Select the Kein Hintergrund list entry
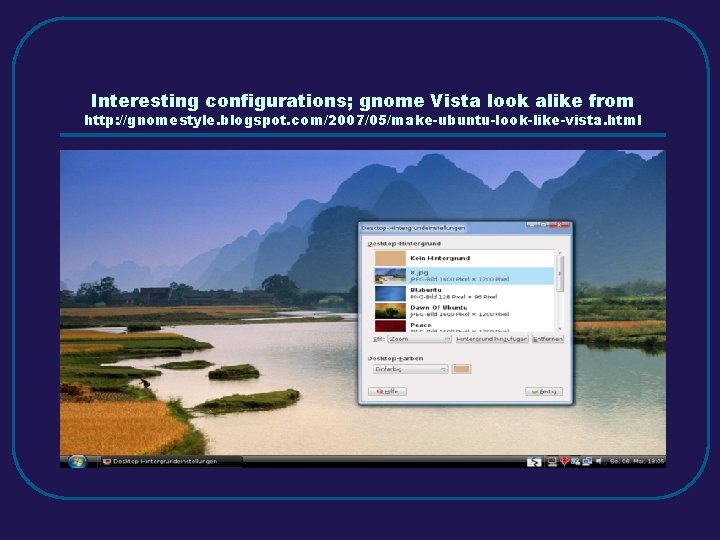The height and width of the screenshot is (540, 720). tap(464, 258)
